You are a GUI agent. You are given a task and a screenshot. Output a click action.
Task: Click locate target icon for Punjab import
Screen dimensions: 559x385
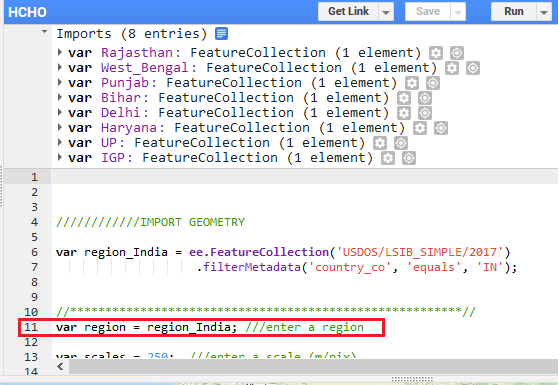tap(433, 83)
